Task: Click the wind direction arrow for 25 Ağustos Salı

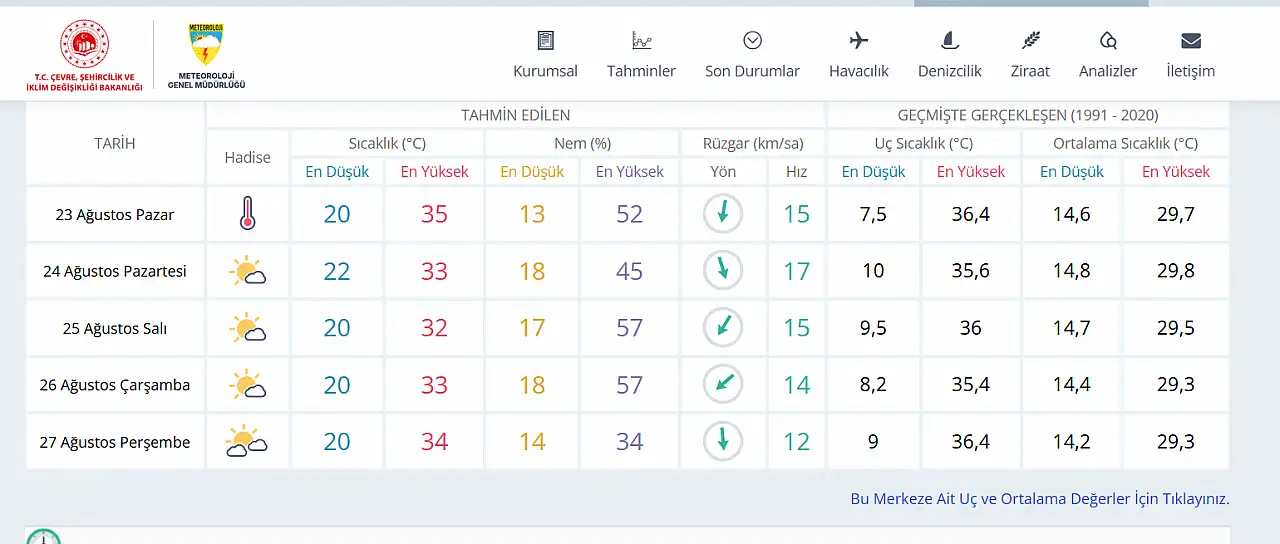Action: [x=723, y=328]
